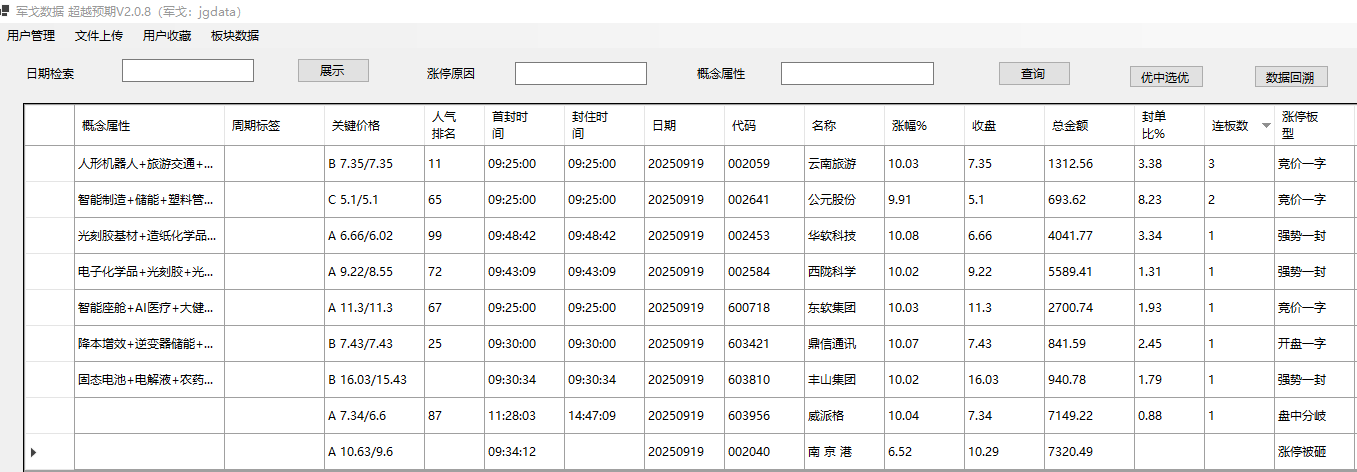Click the 数据回溯 button

[1291, 77]
